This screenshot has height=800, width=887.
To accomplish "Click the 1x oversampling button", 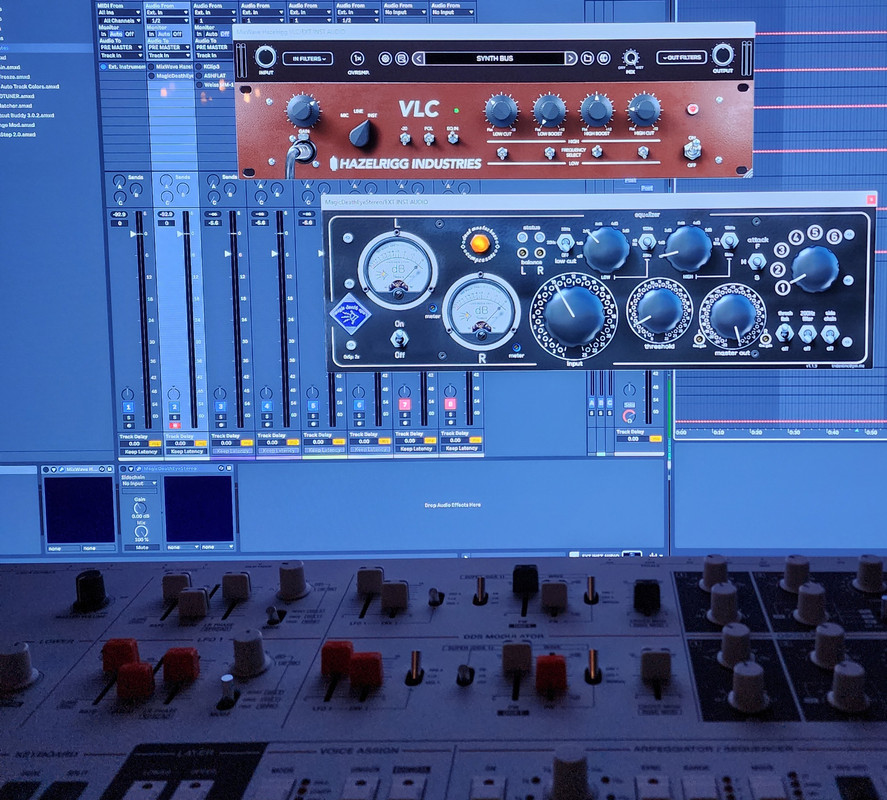I will [358, 58].
